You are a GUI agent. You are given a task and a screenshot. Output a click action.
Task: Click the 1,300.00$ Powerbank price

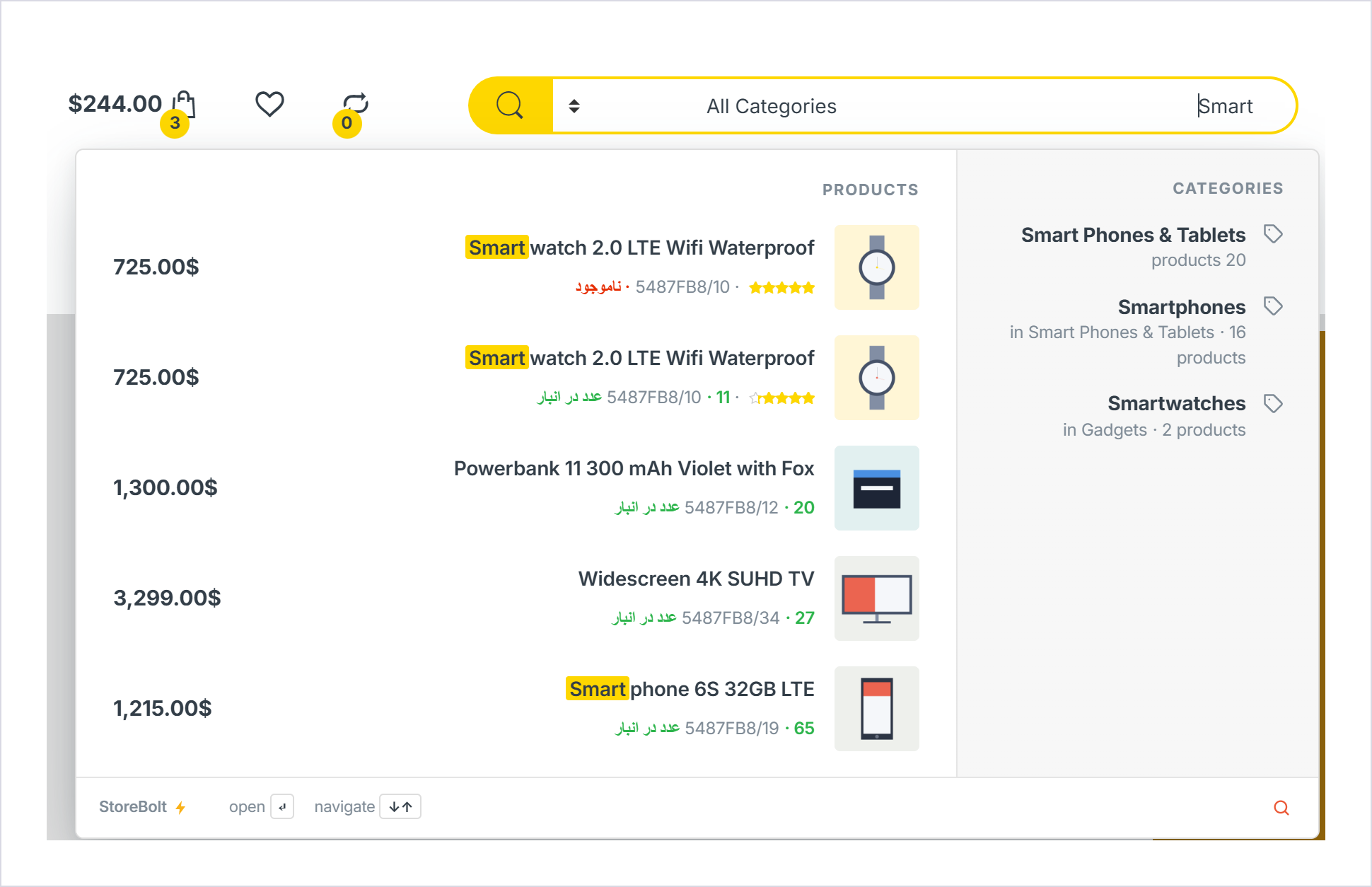[x=165, y=487]
